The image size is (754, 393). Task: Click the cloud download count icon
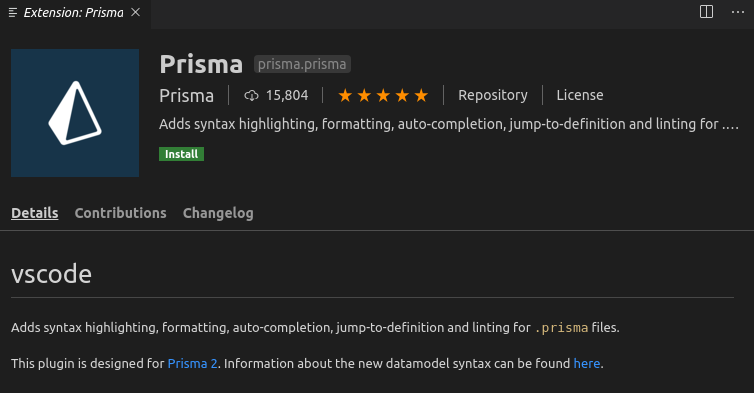coord(251,95)
